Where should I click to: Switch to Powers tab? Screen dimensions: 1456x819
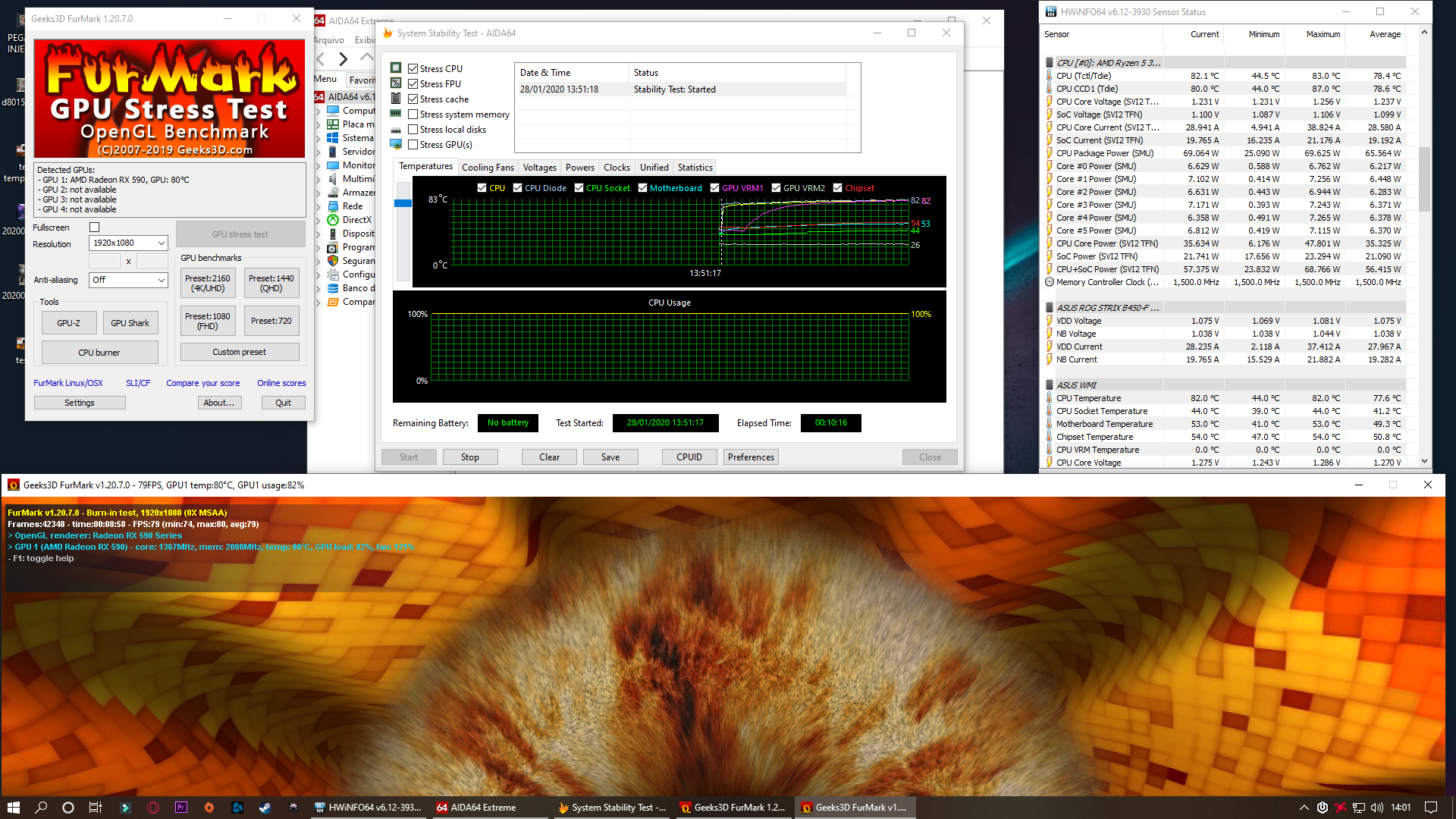(x=579, y=168)
